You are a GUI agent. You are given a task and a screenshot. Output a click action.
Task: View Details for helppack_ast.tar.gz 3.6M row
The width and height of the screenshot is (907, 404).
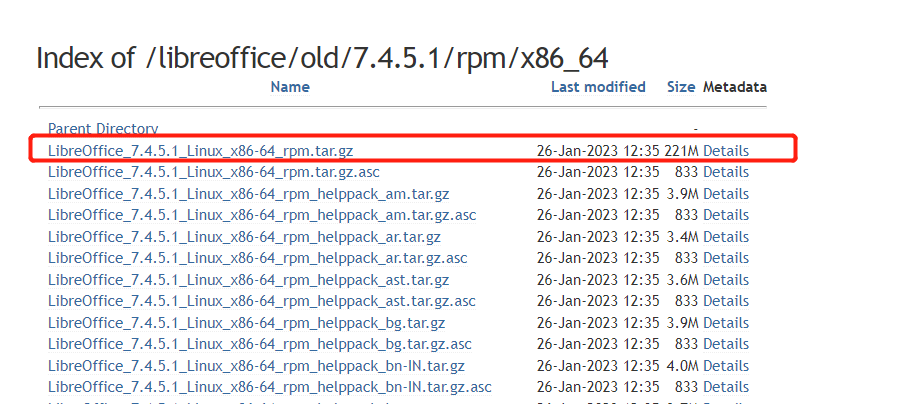(x=726, y=280)
